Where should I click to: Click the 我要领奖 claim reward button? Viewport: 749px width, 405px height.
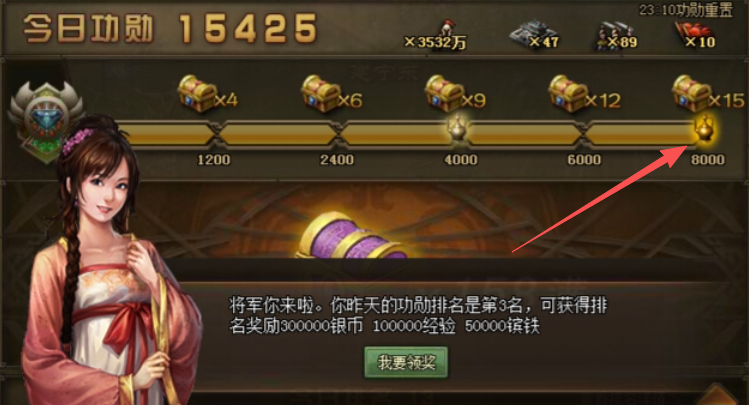point(406,362)
